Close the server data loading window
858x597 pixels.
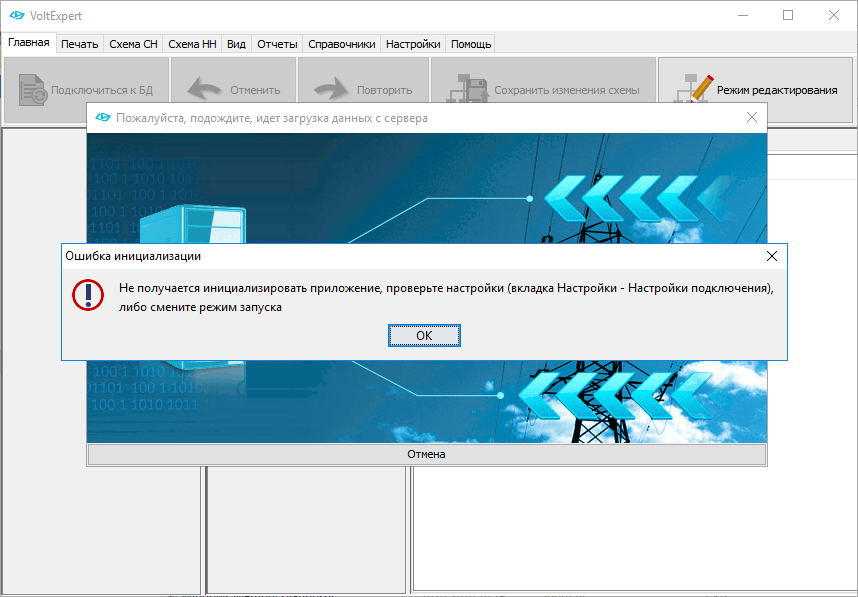[x=752, y=117]
